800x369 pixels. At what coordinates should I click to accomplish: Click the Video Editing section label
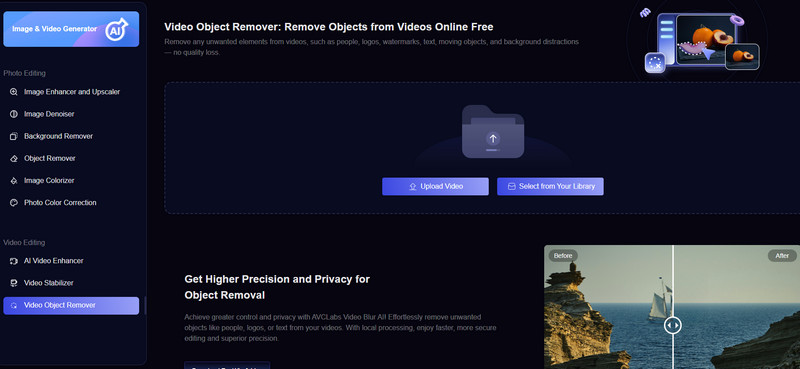pos(24,242)
